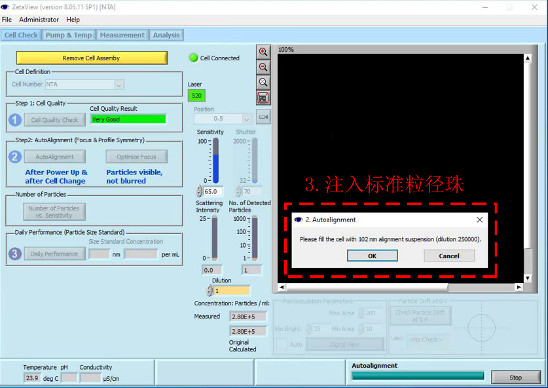Confirm the Autoalignment dialog with OK

point(372,256)
